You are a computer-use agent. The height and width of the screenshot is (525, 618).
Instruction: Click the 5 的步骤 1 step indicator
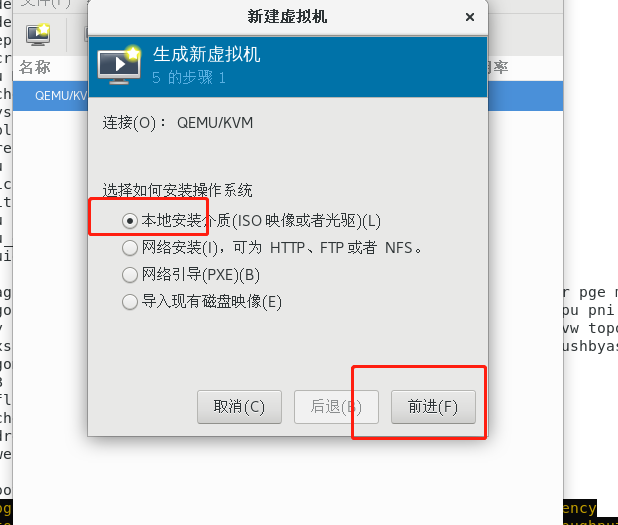coord(189,78)
